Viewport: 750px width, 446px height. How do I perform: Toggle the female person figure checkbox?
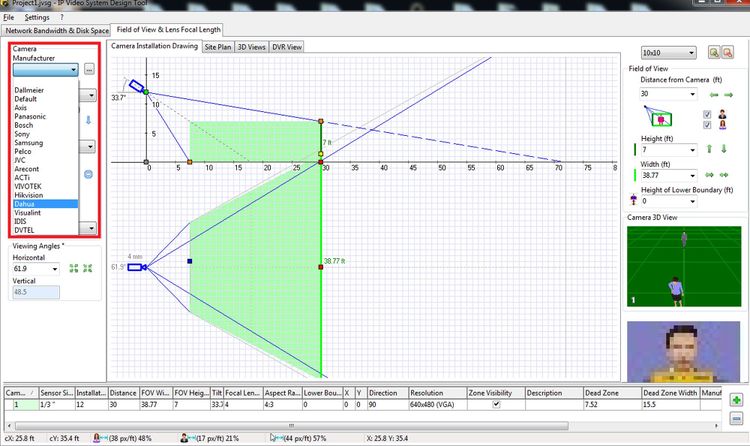[708, 124]
